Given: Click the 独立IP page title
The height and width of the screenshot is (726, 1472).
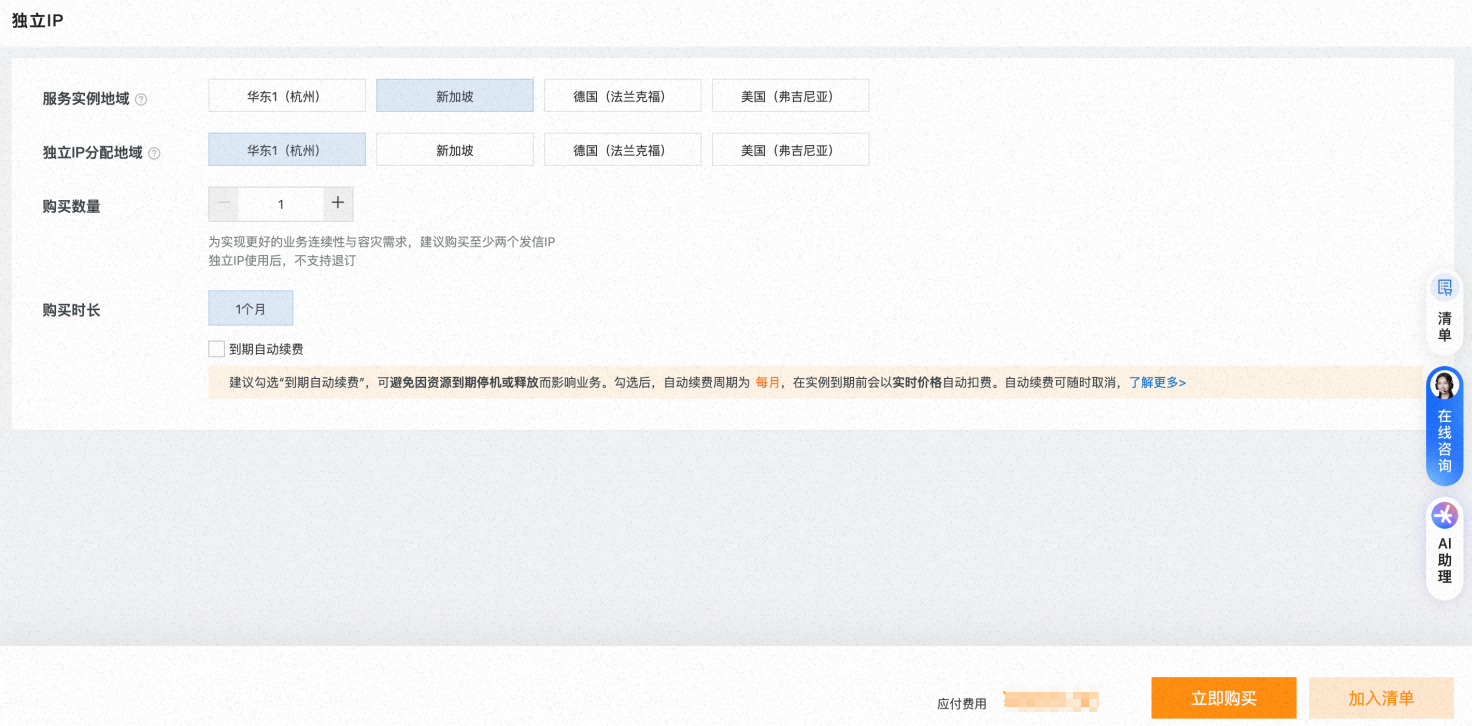Looking at the screenshot, I should click(38, 20).
